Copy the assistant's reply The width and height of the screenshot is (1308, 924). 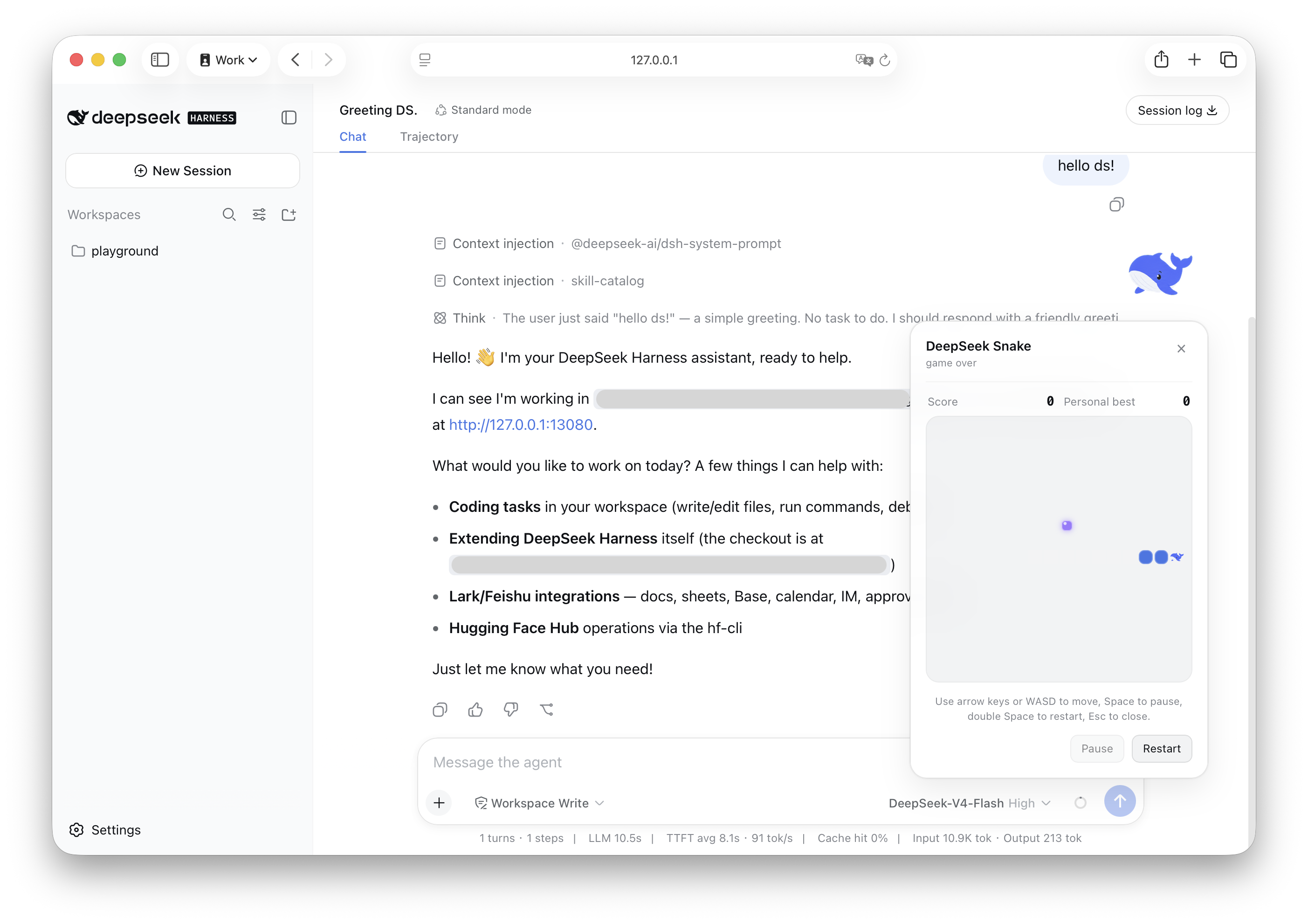click(x=440, y=709)
